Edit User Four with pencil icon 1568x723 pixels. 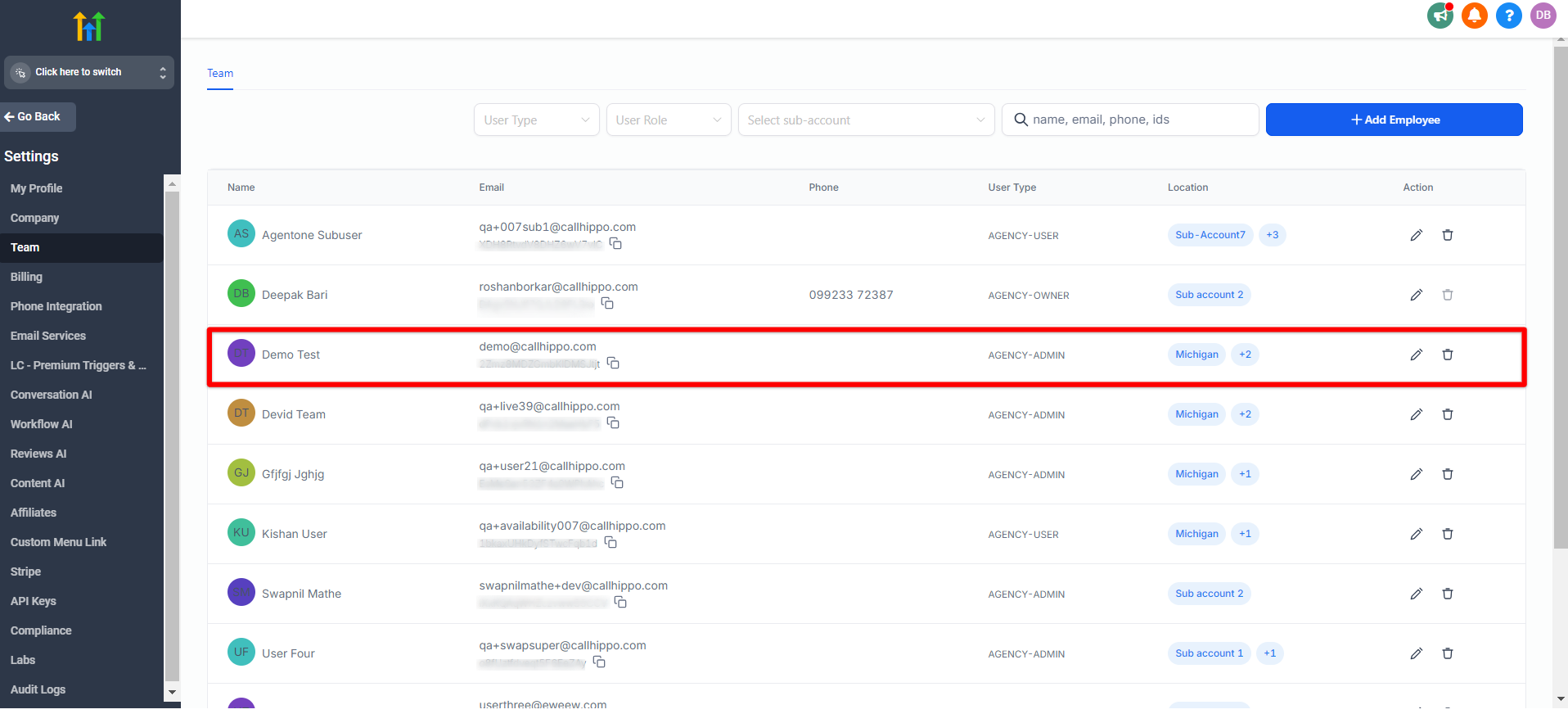pyautogui.click(x=1417, y=653)
